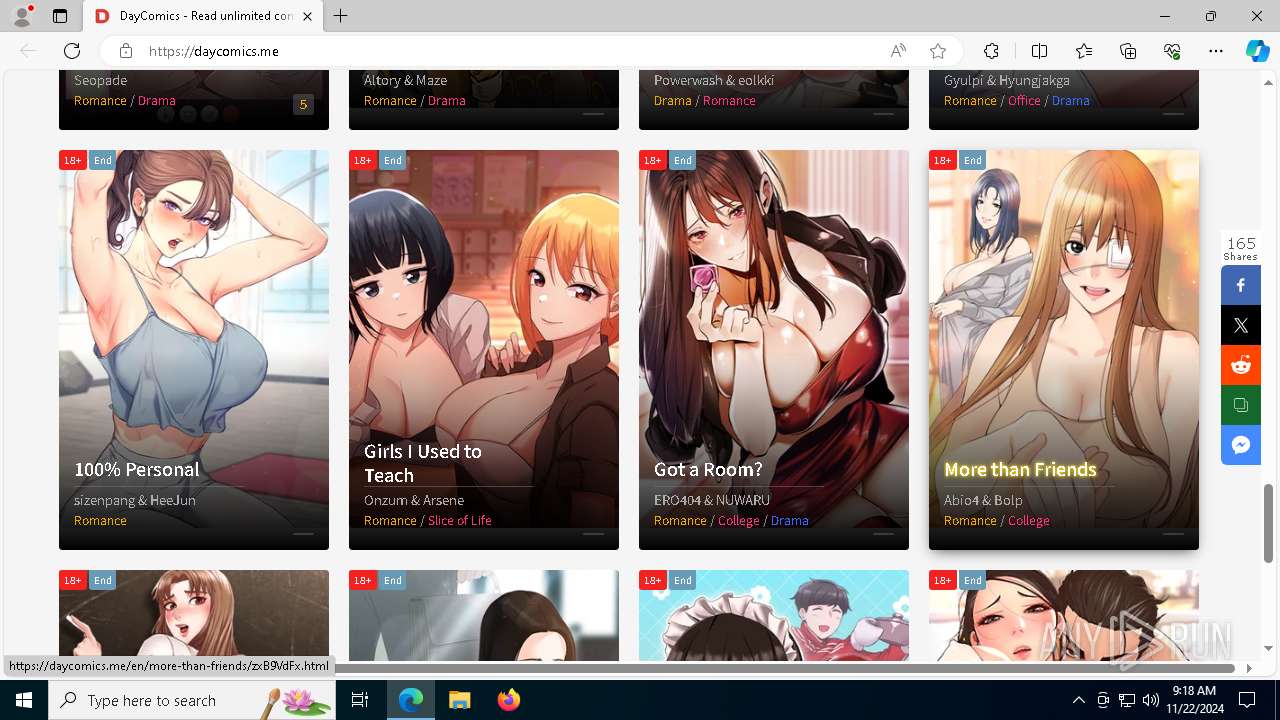Click the address bar URL

pyautogui.click(x=214, y=51)
